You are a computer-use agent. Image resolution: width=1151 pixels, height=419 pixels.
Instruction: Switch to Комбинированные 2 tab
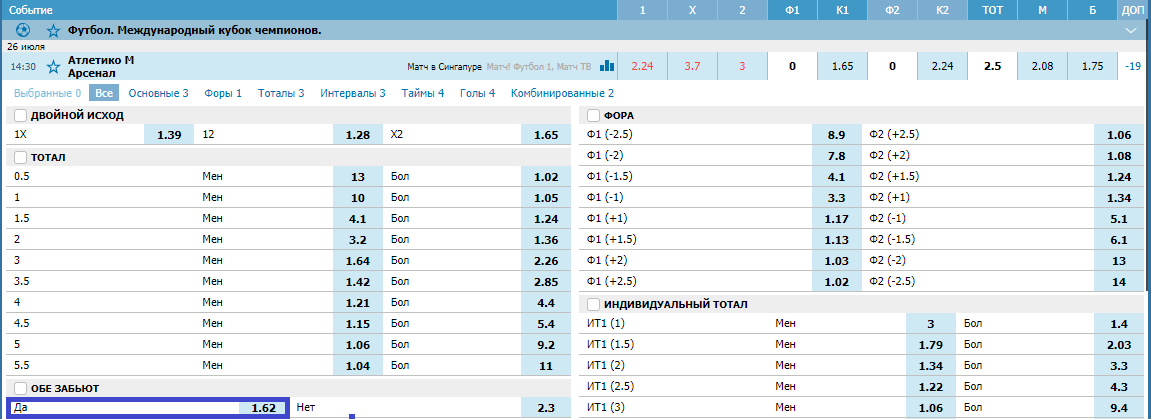tap(562, 93)
